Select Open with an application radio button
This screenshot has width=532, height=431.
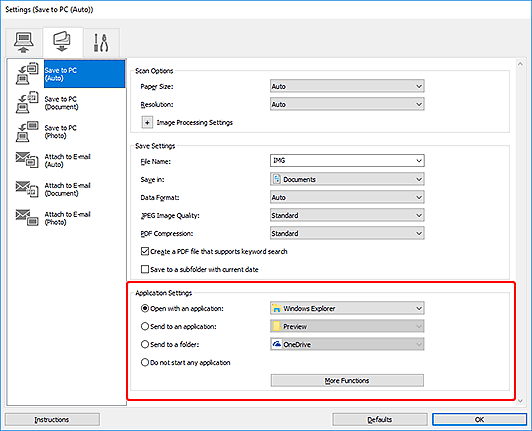(145, 308)
